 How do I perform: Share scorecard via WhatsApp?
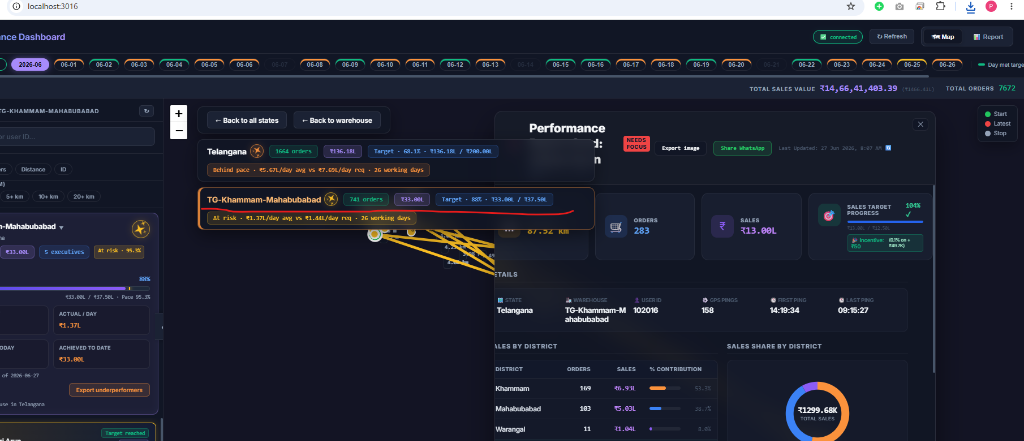pos(743,148)
